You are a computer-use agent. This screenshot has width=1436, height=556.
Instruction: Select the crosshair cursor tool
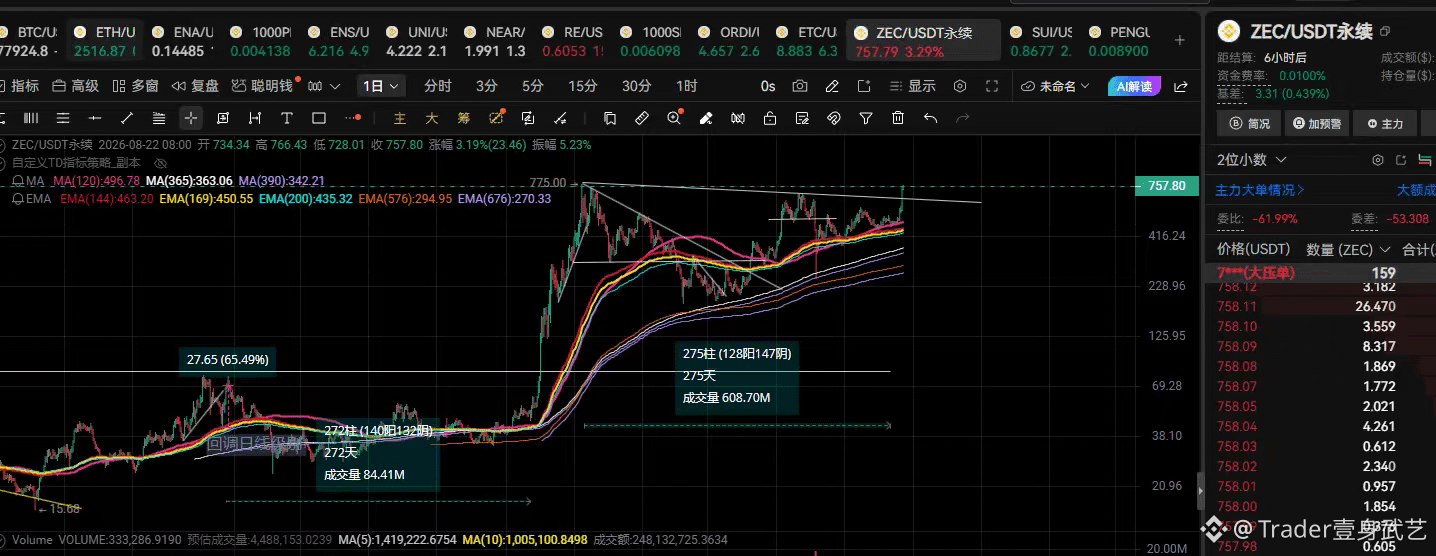tap(191, 118)
